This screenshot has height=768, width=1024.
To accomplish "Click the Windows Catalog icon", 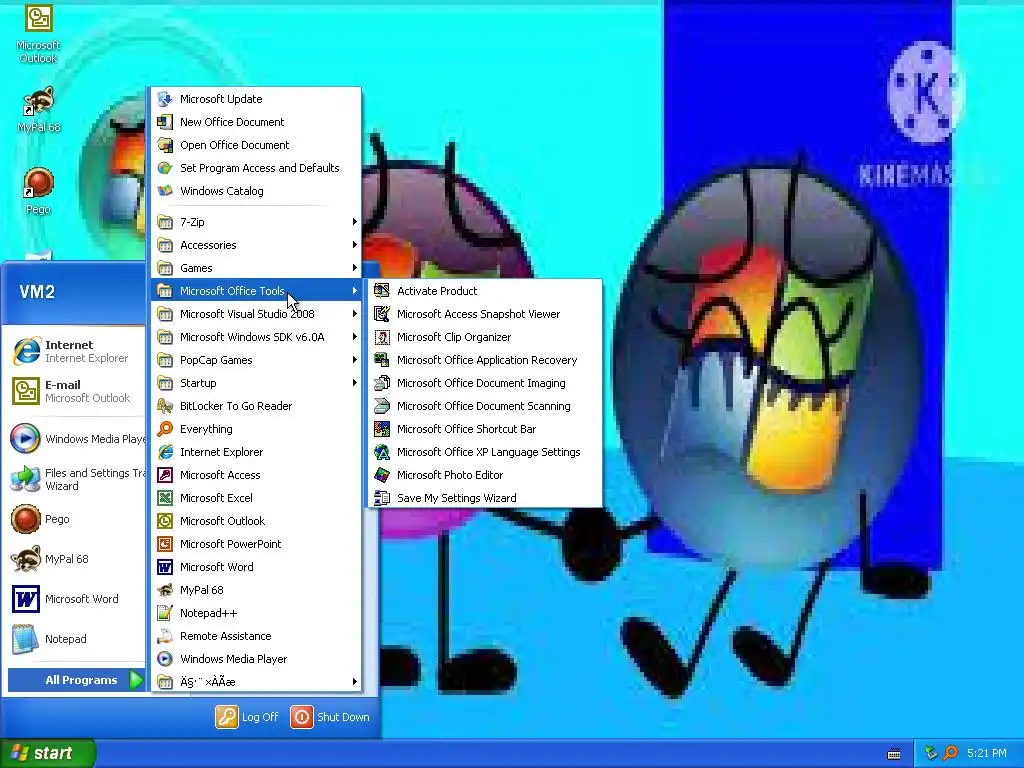I will click(x=165, y=191).
